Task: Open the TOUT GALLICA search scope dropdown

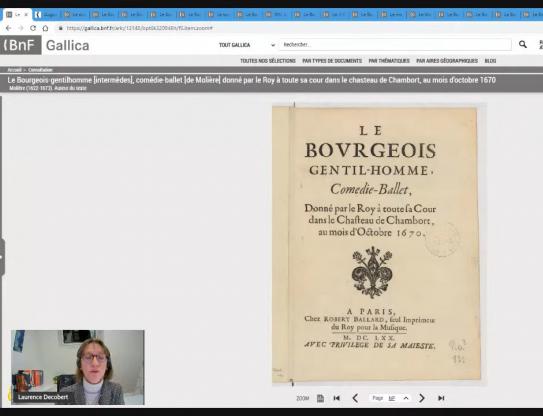Action: pyautogui.click(x=247, y=45)
